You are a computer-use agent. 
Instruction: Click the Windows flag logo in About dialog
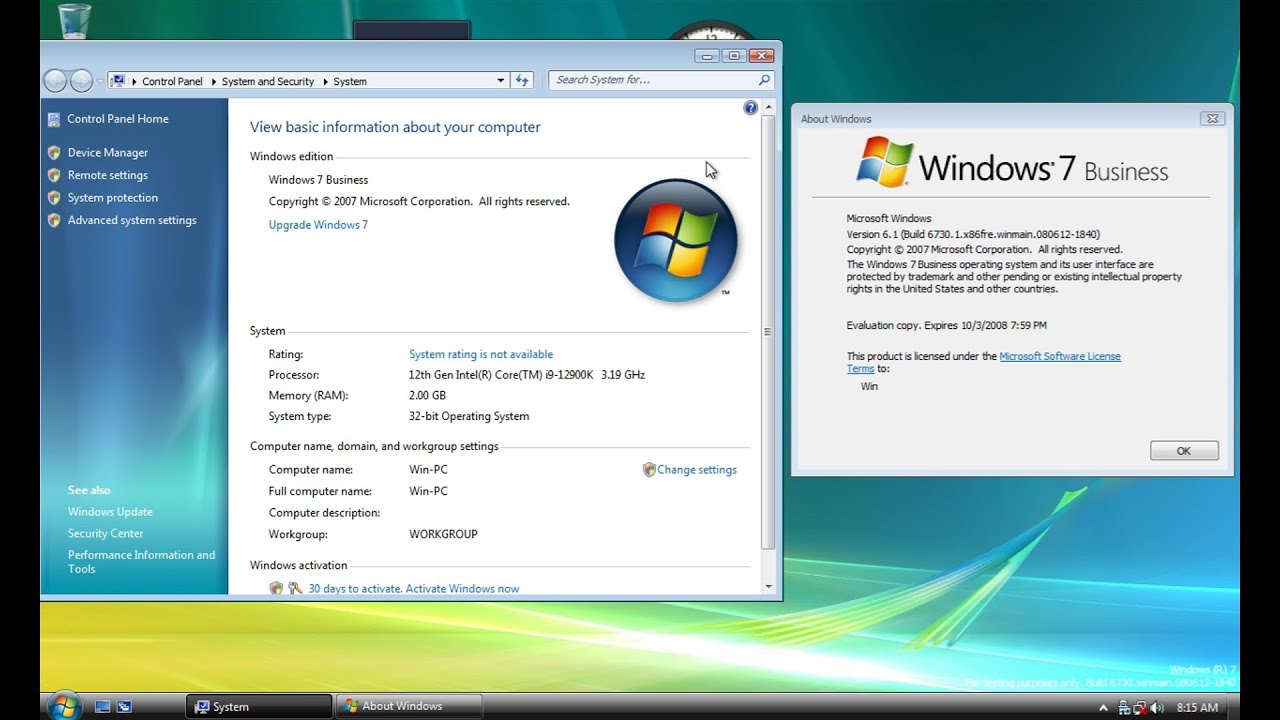(885, 162)
